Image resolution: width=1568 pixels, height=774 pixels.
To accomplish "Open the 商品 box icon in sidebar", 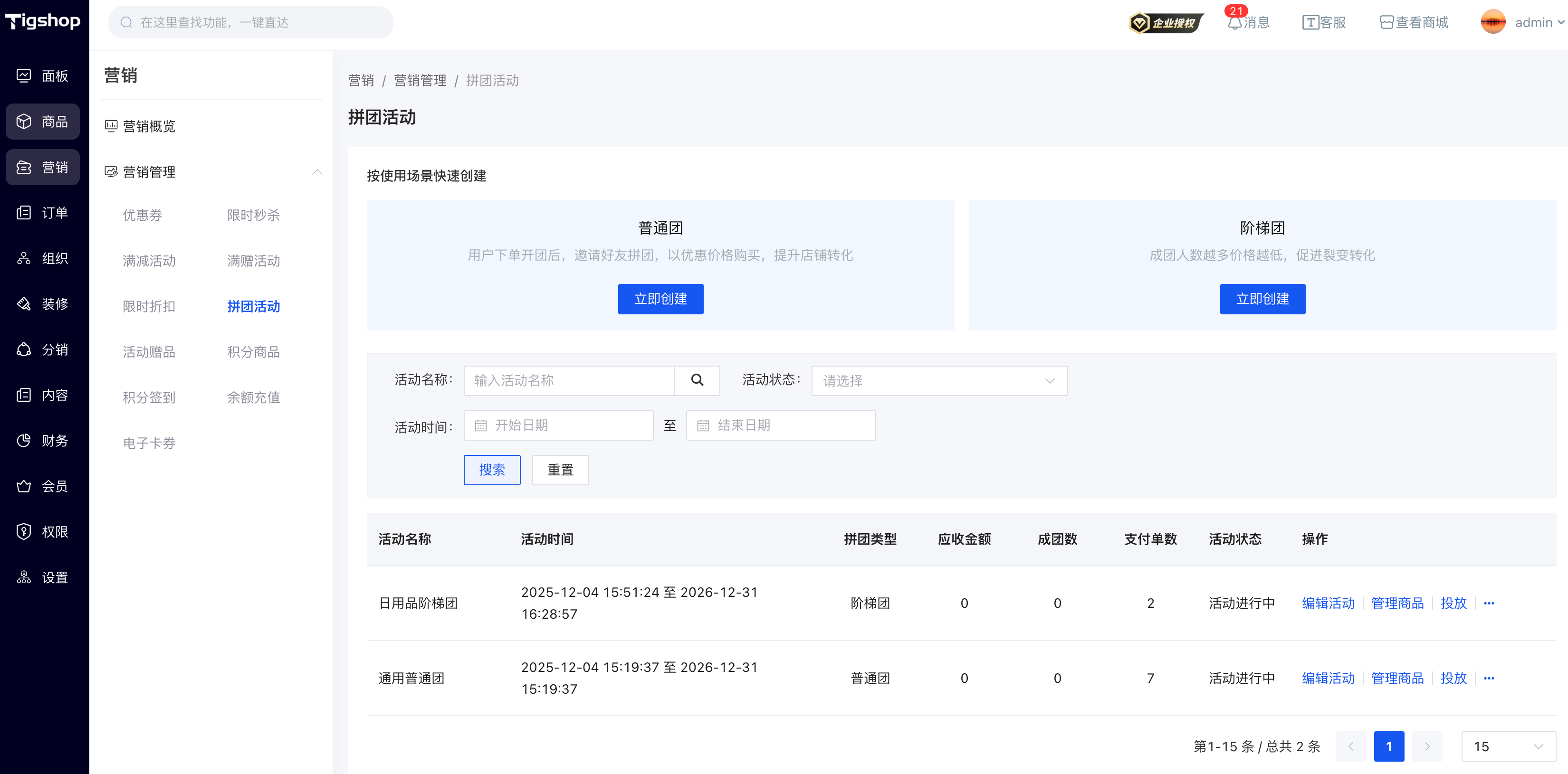I will [x=24, y=122].
